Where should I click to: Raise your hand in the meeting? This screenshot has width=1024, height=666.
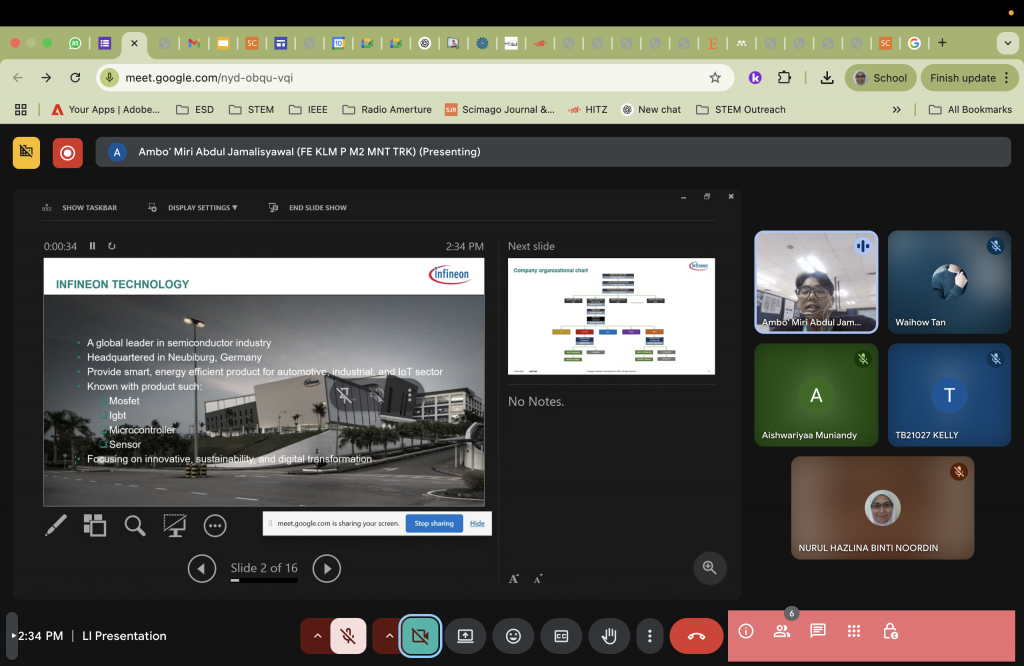point(609,635)
